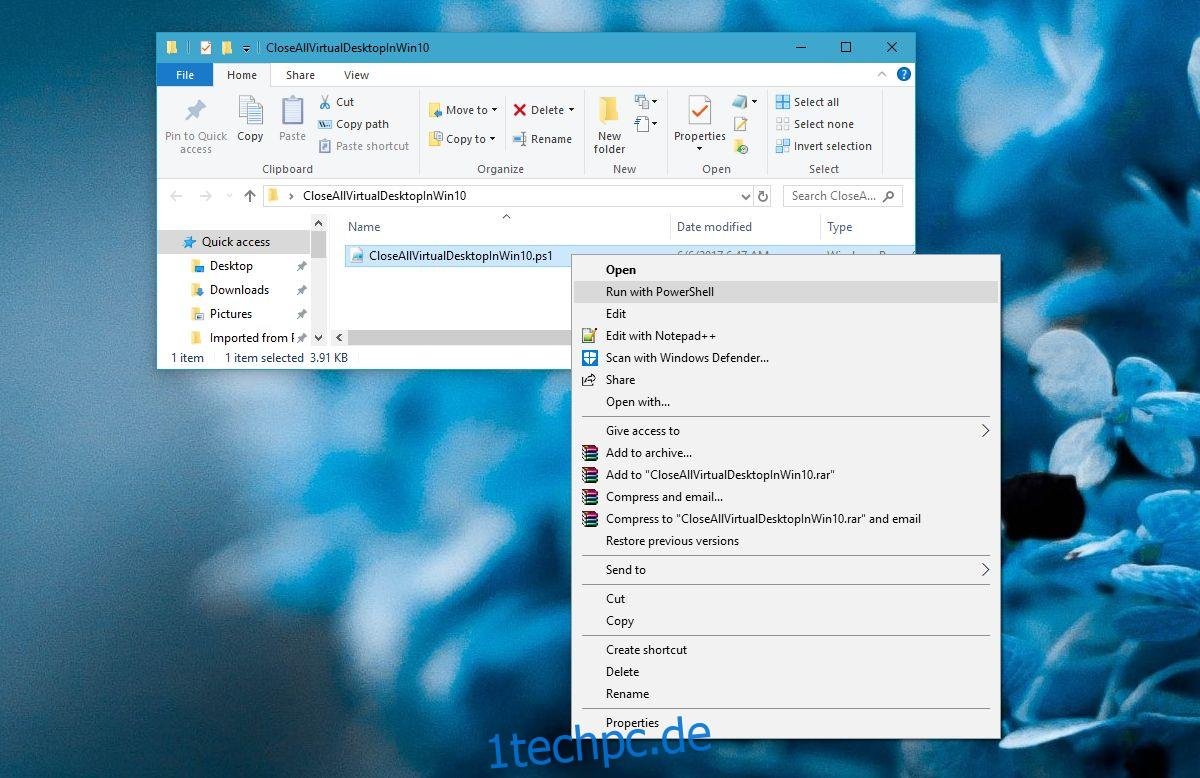Open the address bar history dropdown
This screenshot has width=1200, height=778.
pyautogui.click(x=746, y=196)
